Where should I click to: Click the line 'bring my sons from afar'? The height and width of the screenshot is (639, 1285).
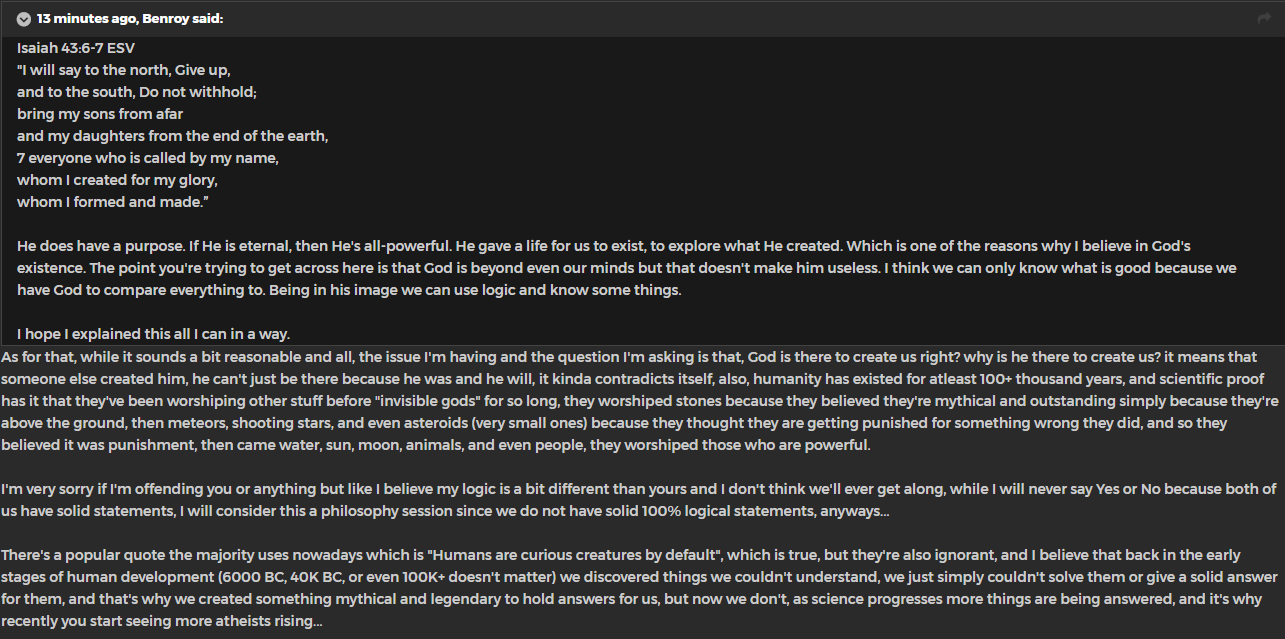tap(100, 114)
